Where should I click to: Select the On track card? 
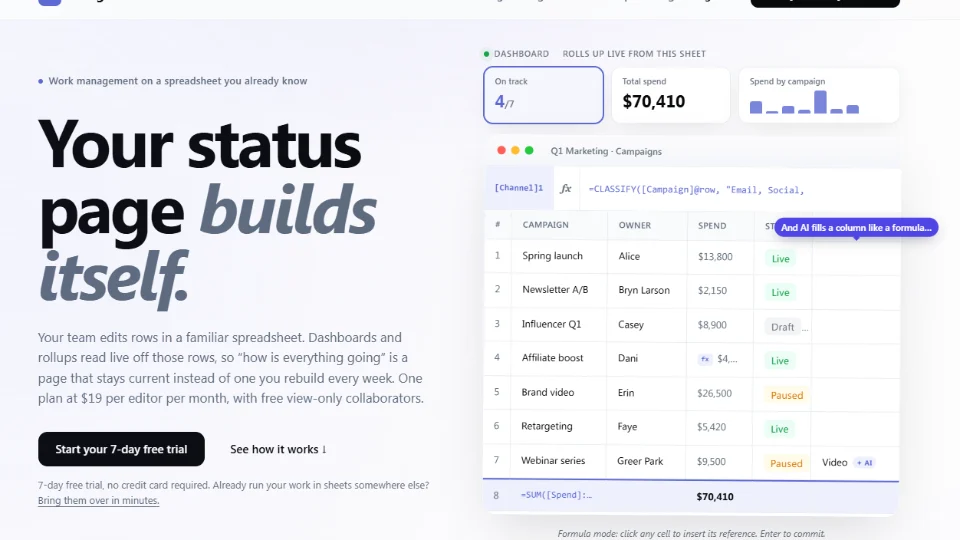click(x=543, y=95)
